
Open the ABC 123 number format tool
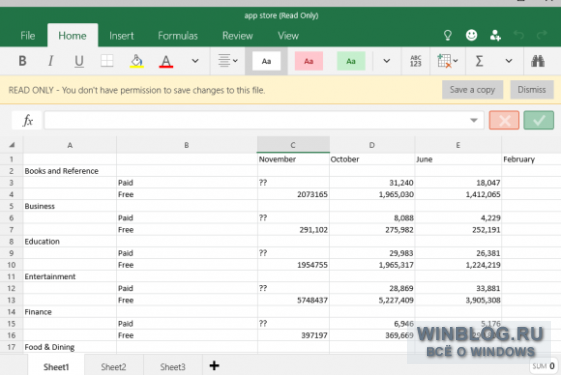click(415, 61)
